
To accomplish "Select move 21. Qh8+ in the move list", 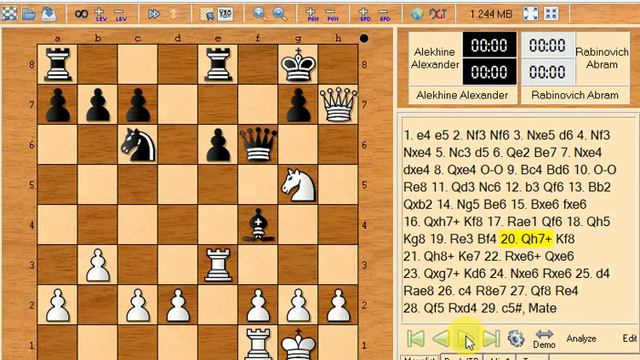I will pyautogui.click(x=429, y=256).
